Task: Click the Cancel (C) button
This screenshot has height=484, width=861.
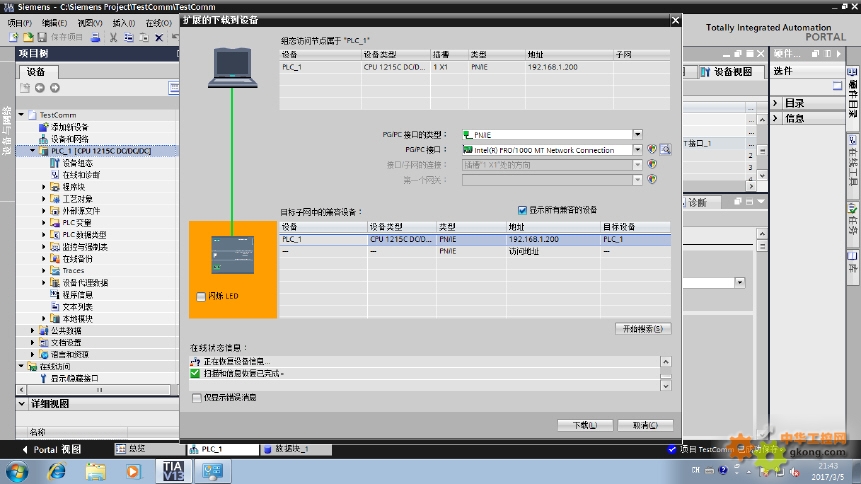Action: click(x=645, y=425)
